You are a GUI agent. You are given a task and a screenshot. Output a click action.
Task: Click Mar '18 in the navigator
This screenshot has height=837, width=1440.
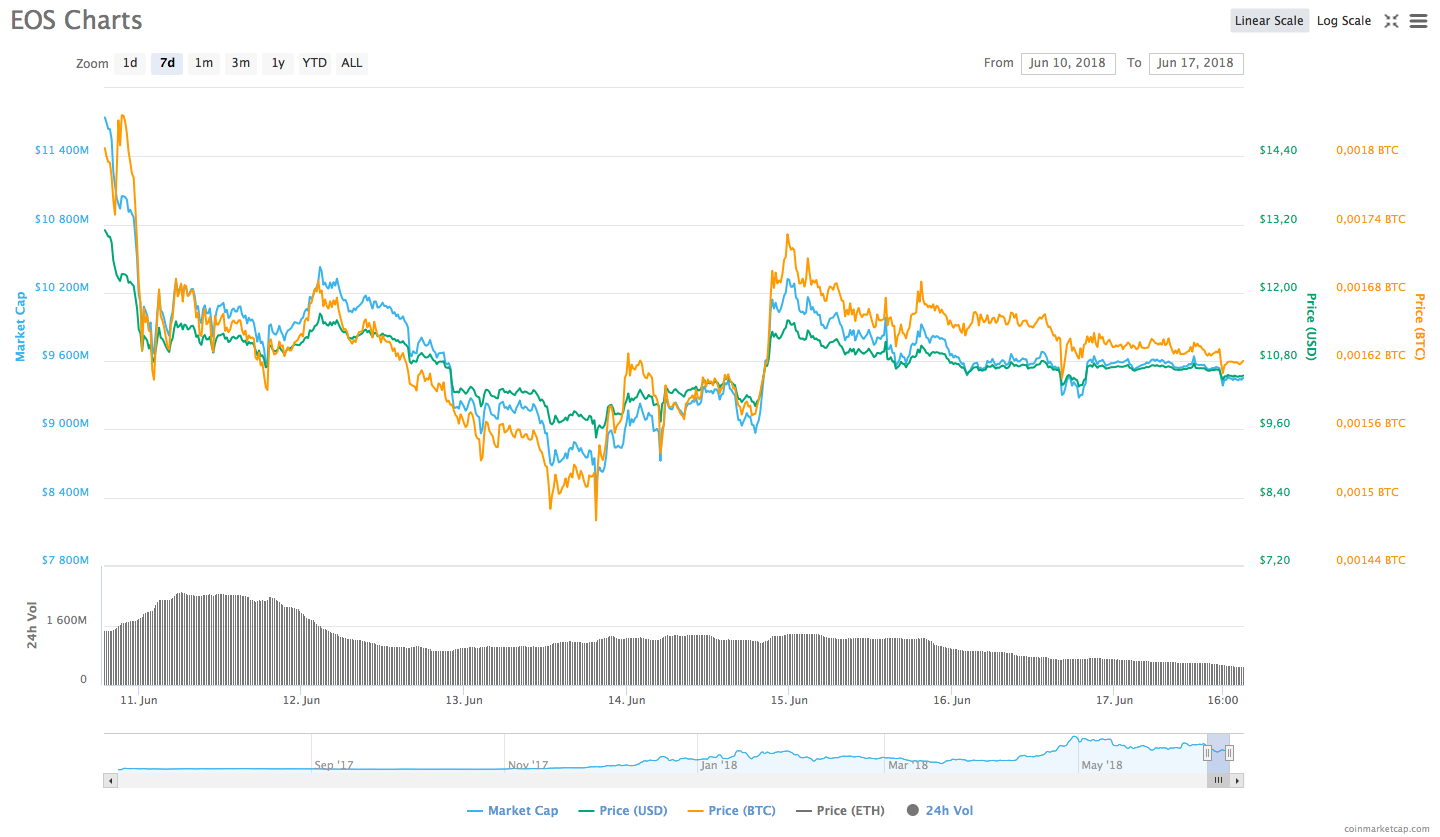click(908, 765)
